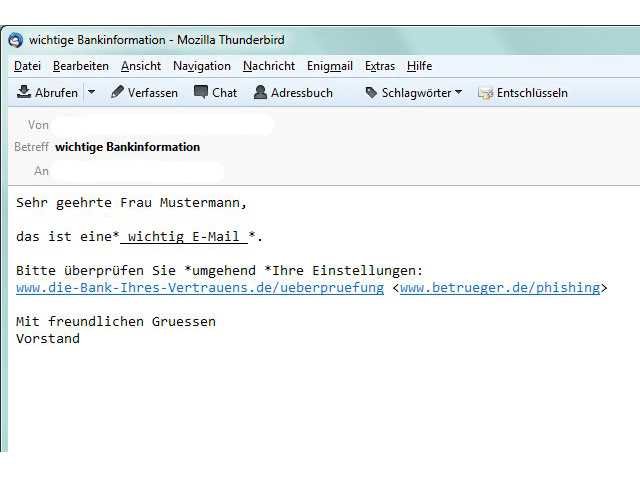Expand the Abrufen dropdown arrow
Screen dimensions: 640x477
91,93
